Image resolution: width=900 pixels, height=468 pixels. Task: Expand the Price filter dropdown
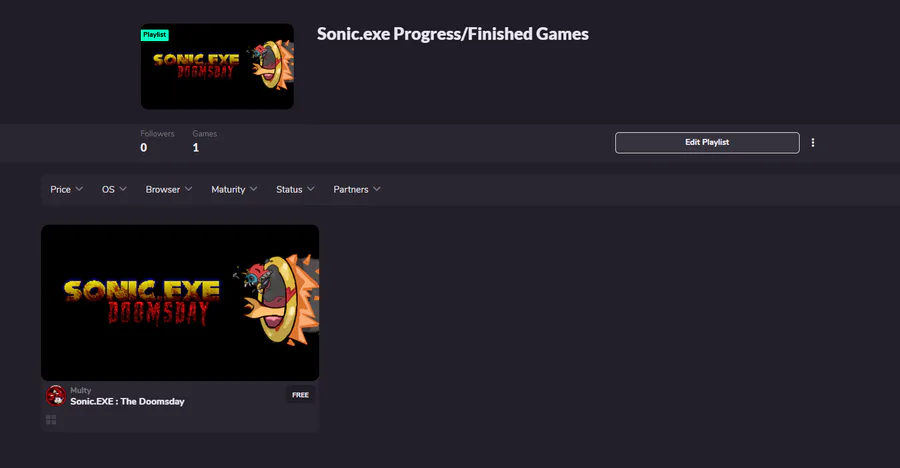coord(67,189)
